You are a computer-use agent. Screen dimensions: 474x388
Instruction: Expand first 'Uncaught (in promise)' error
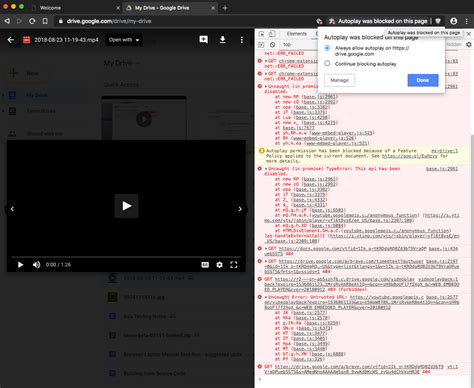click(266, 86)
